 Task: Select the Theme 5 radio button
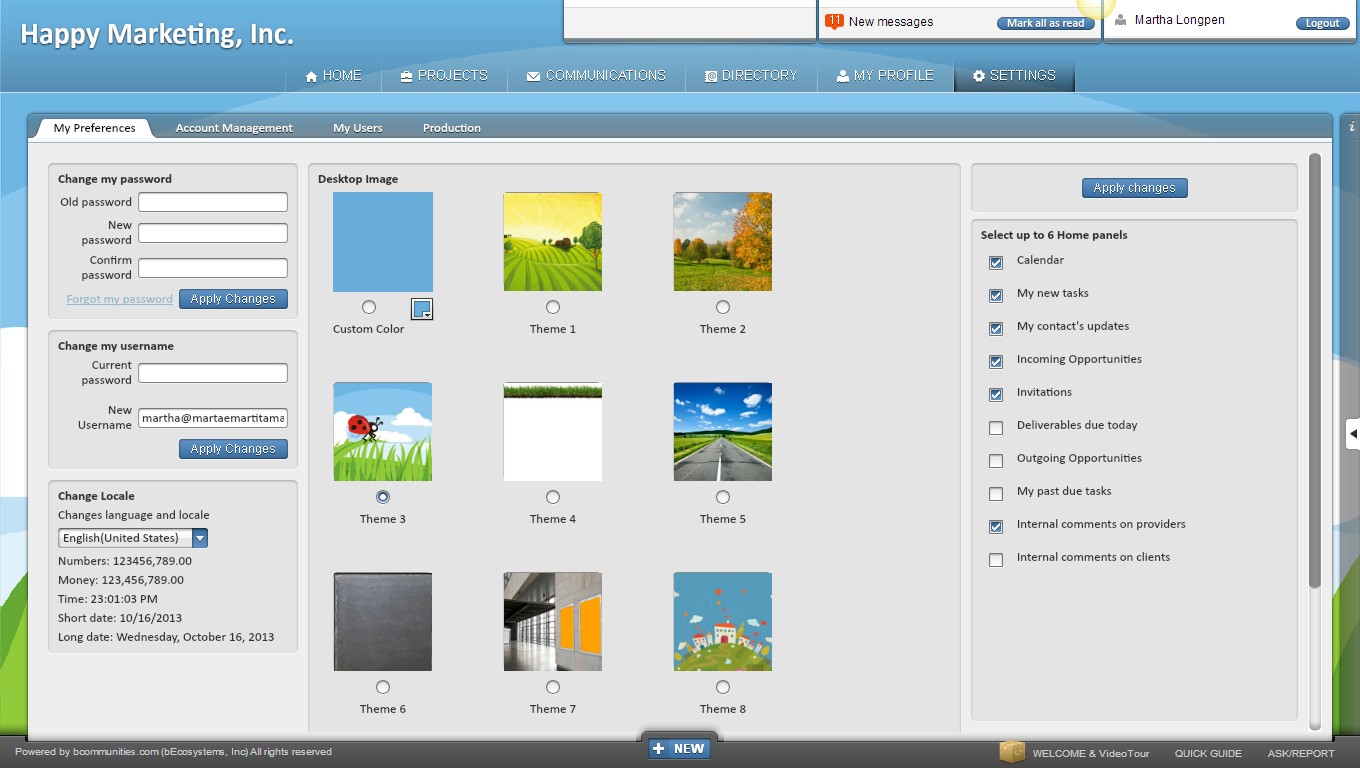(723, 497)
